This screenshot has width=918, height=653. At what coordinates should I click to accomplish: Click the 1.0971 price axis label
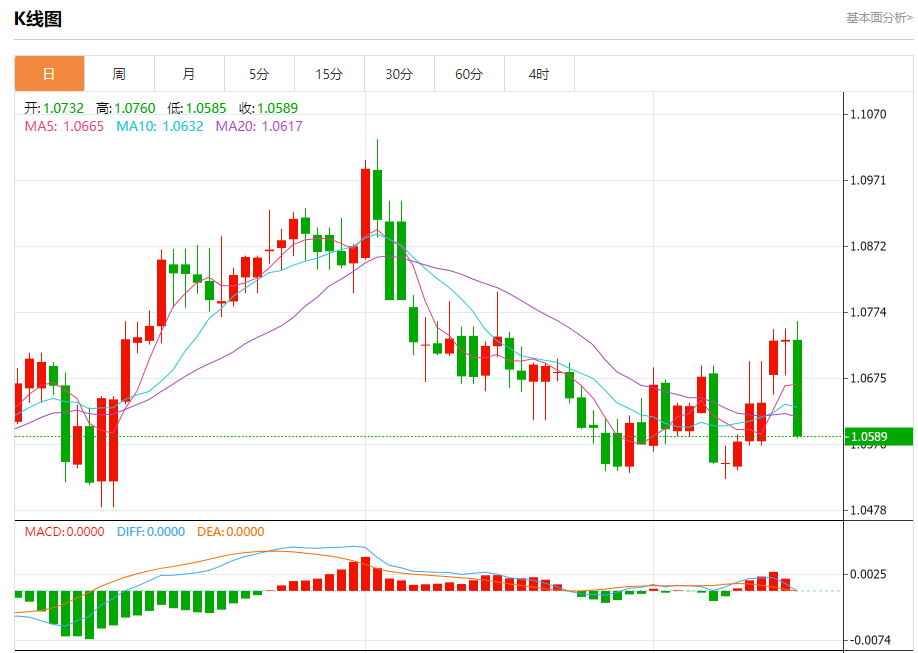(868, 180)
